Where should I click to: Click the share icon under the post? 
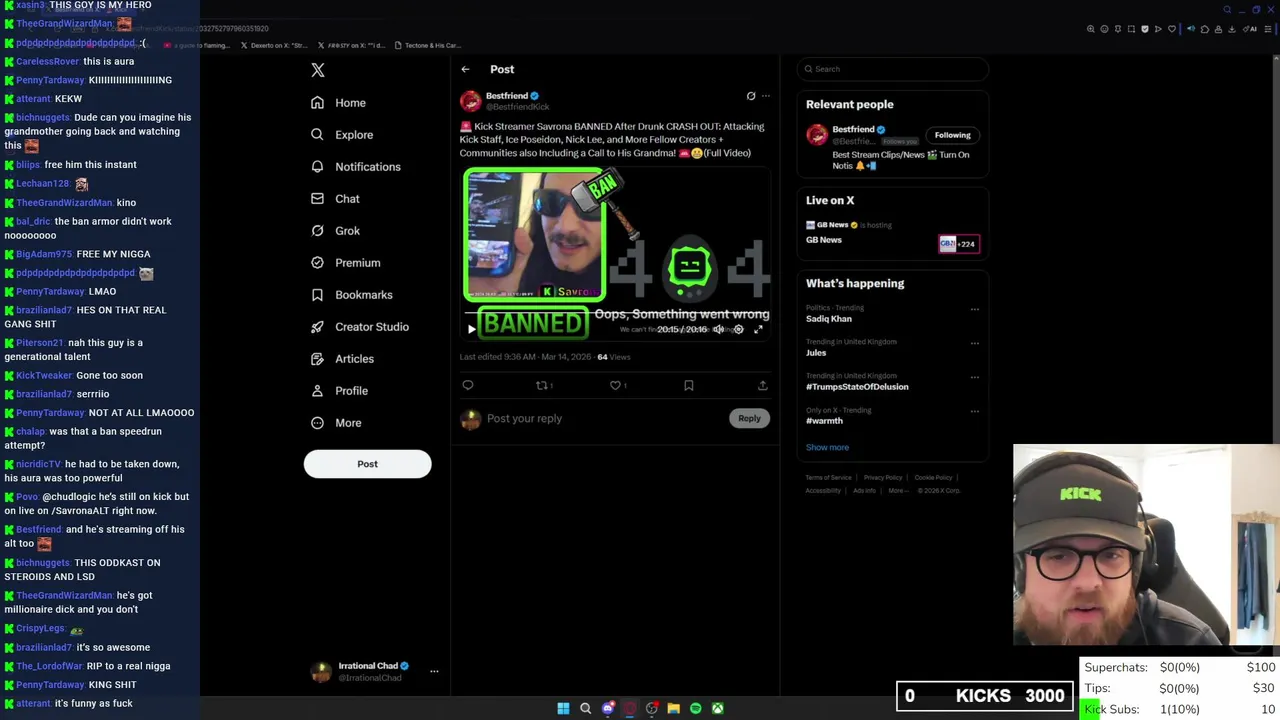pos(762,385)
